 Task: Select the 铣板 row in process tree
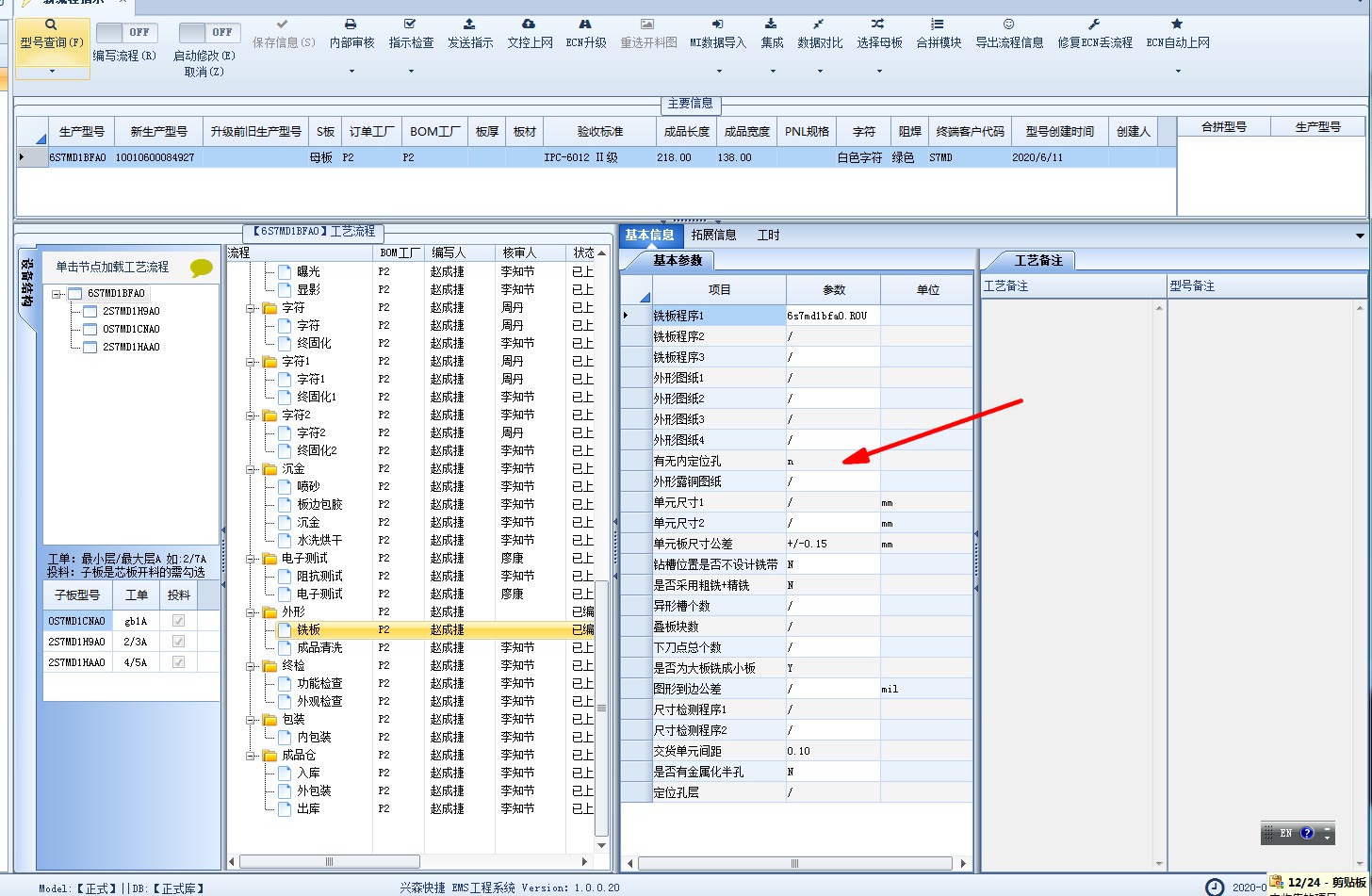411,629
